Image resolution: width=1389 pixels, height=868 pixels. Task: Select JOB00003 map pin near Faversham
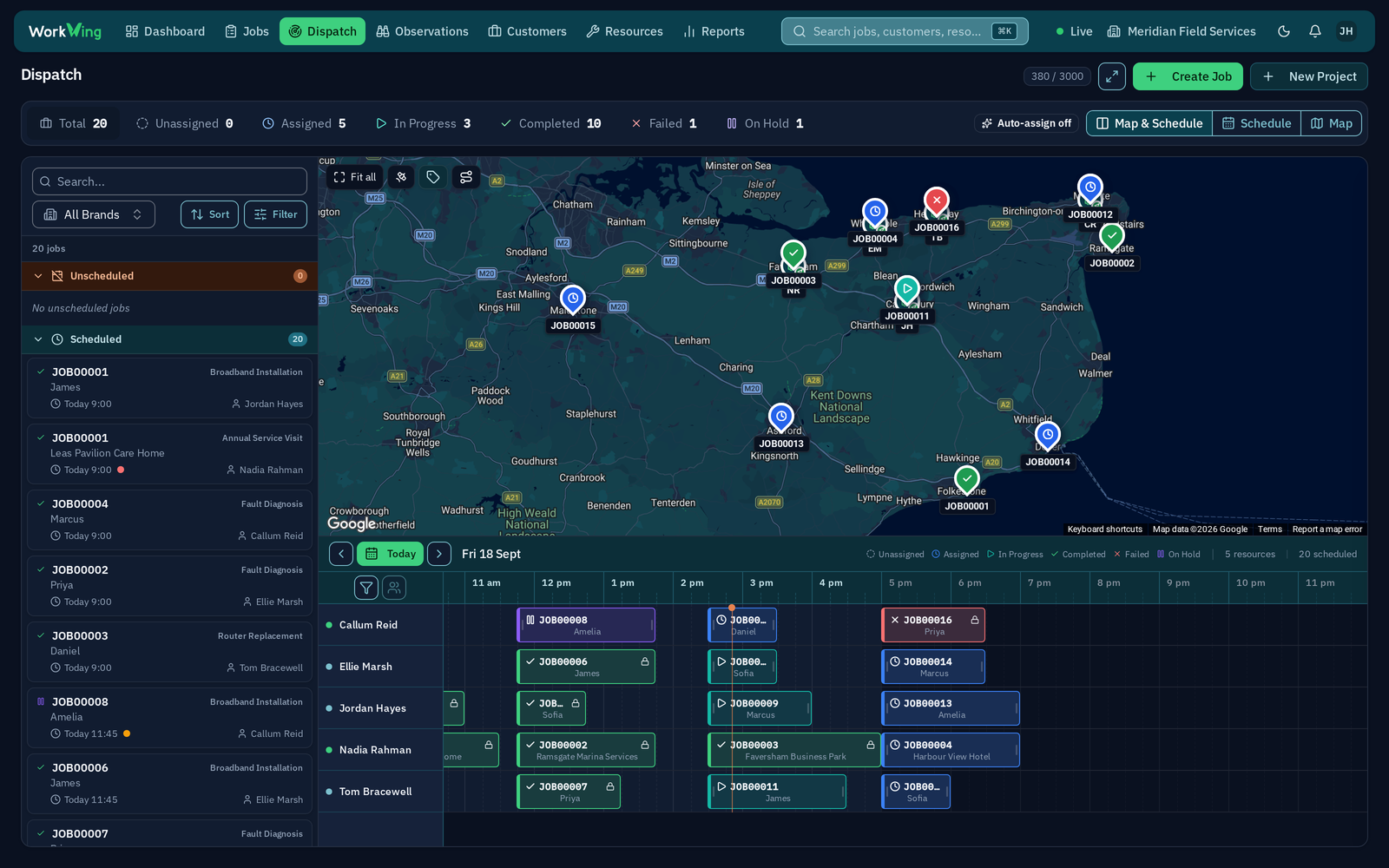coord(793,255)
